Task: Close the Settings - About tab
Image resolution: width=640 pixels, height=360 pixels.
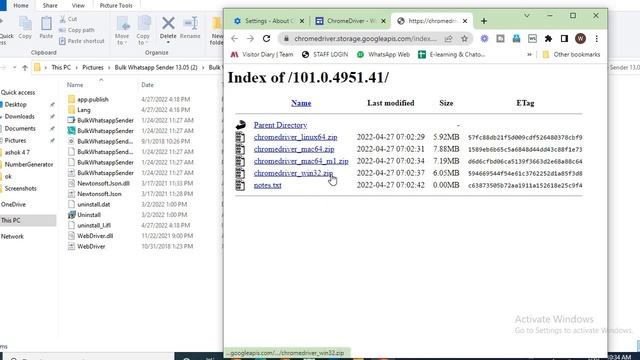Action: click(x=302, y=21)
